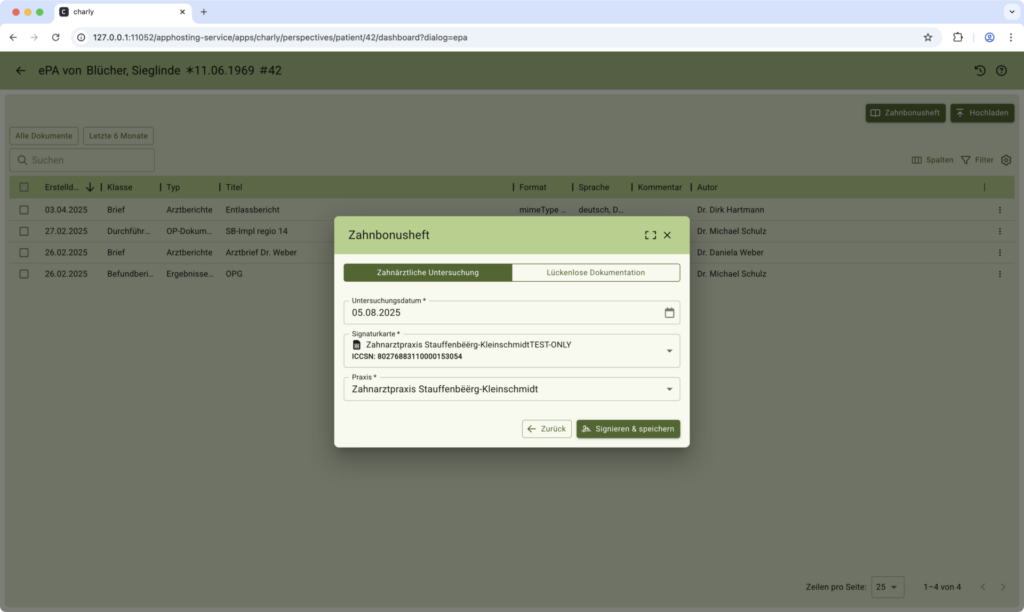The image size is (1024, 612).
Task: Select the charly browser tab
Action: (x=123, y=12)
